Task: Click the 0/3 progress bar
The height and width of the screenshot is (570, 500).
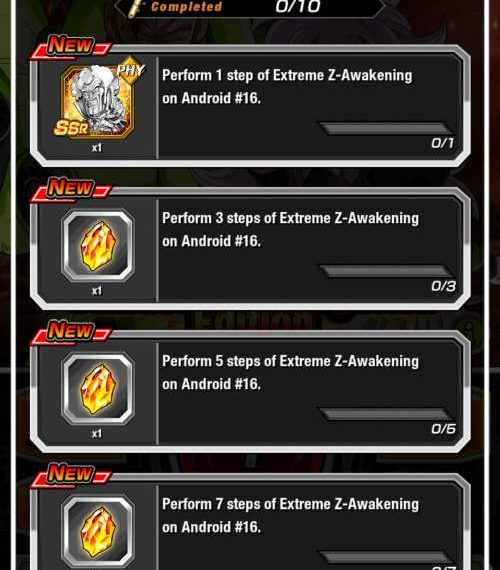Action: click(386, 271)
